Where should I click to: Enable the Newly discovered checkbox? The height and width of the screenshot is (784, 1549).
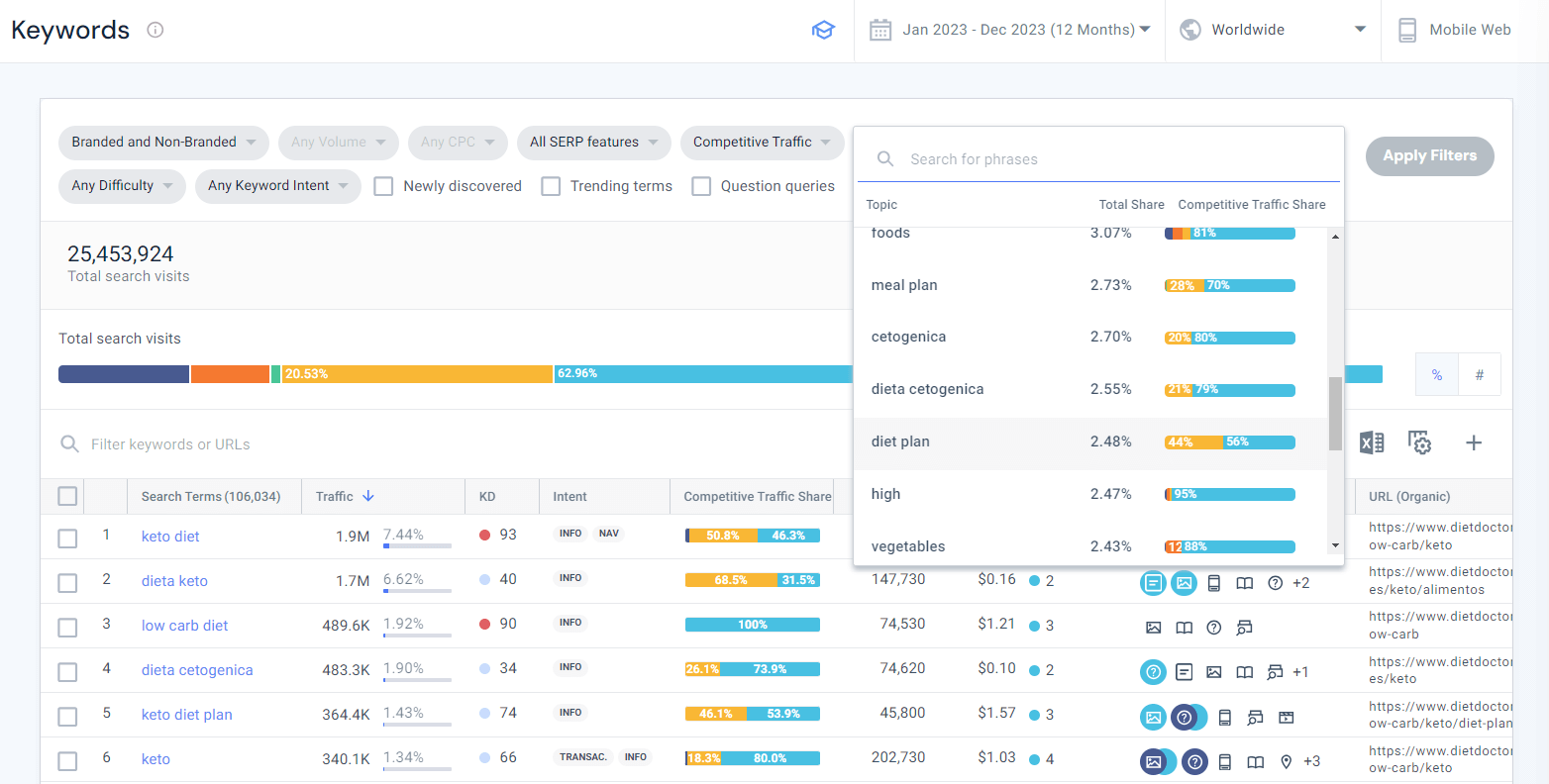[x=383, y=186]
